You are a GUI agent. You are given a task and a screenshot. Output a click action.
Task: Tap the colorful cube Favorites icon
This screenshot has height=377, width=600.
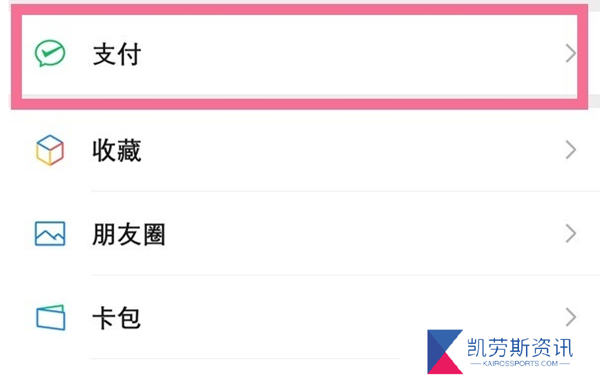tap(50, 150)
